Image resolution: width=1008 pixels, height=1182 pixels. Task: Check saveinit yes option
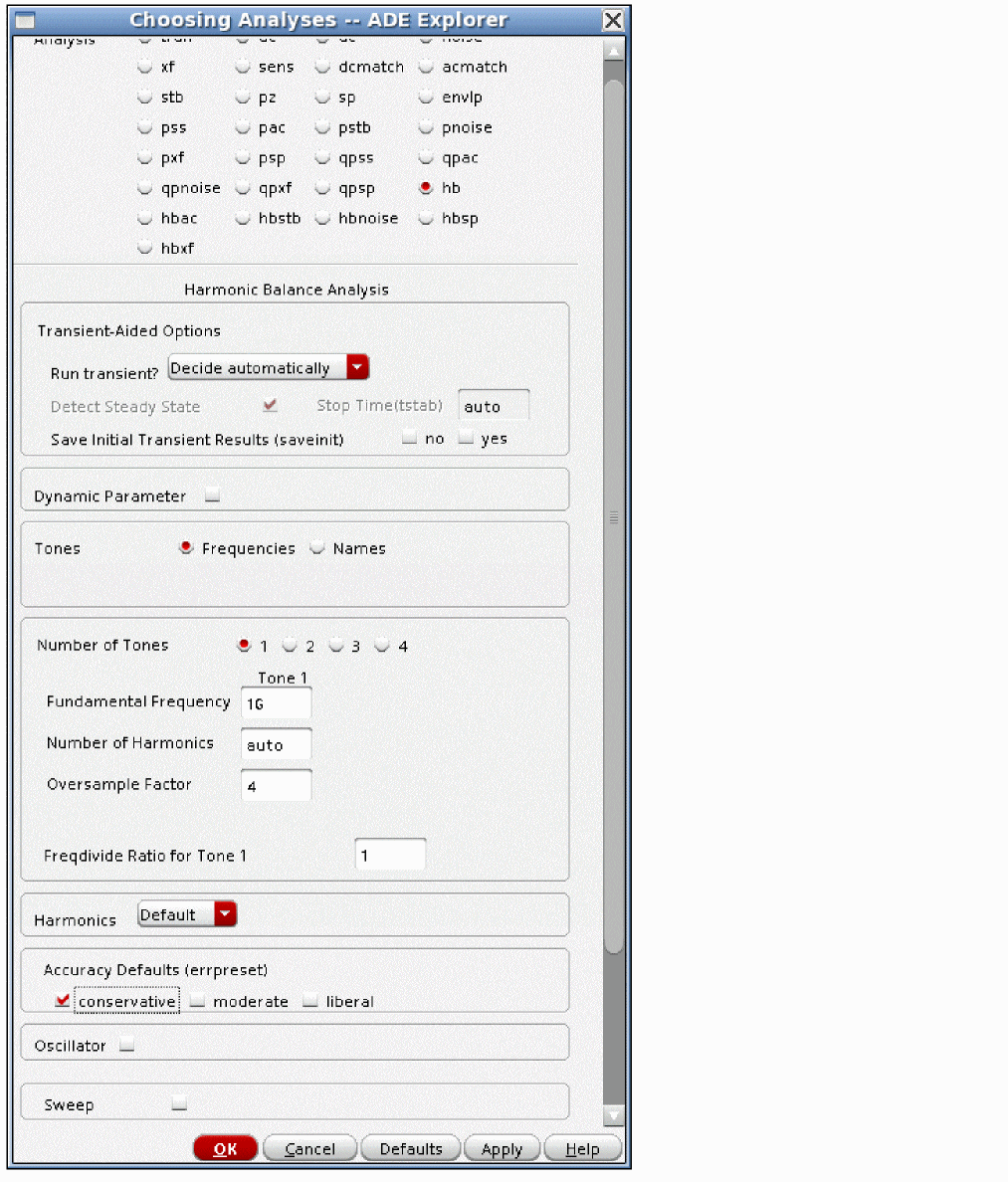pos(467,439)
